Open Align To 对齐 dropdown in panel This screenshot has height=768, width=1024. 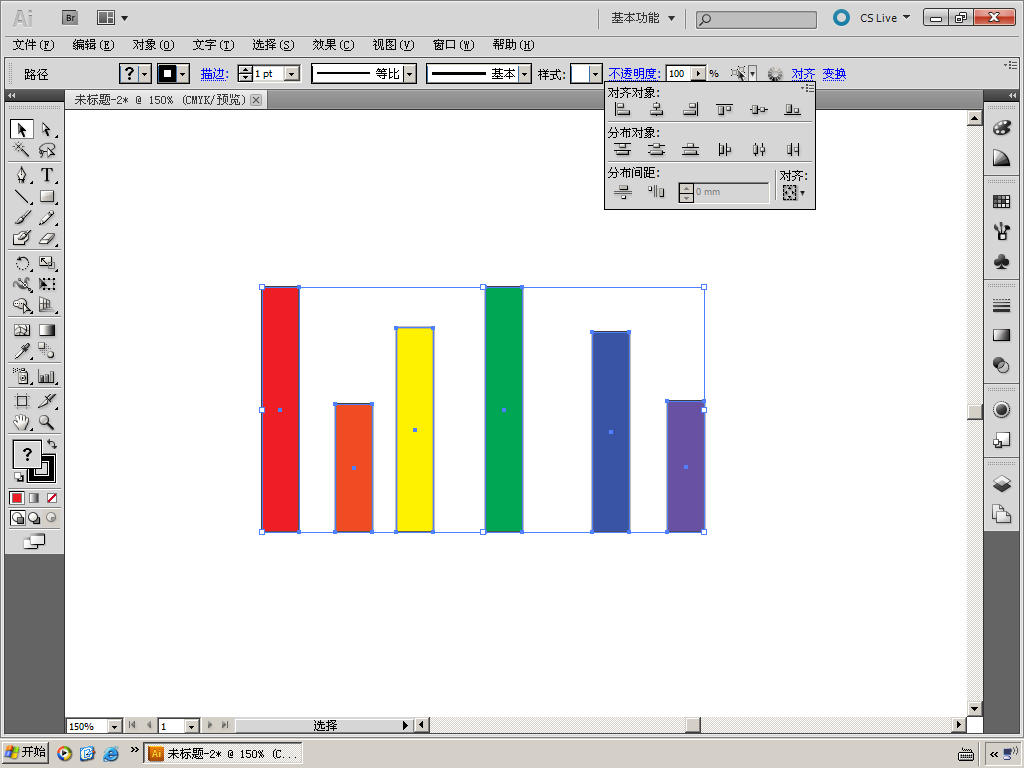click(793, 193)
